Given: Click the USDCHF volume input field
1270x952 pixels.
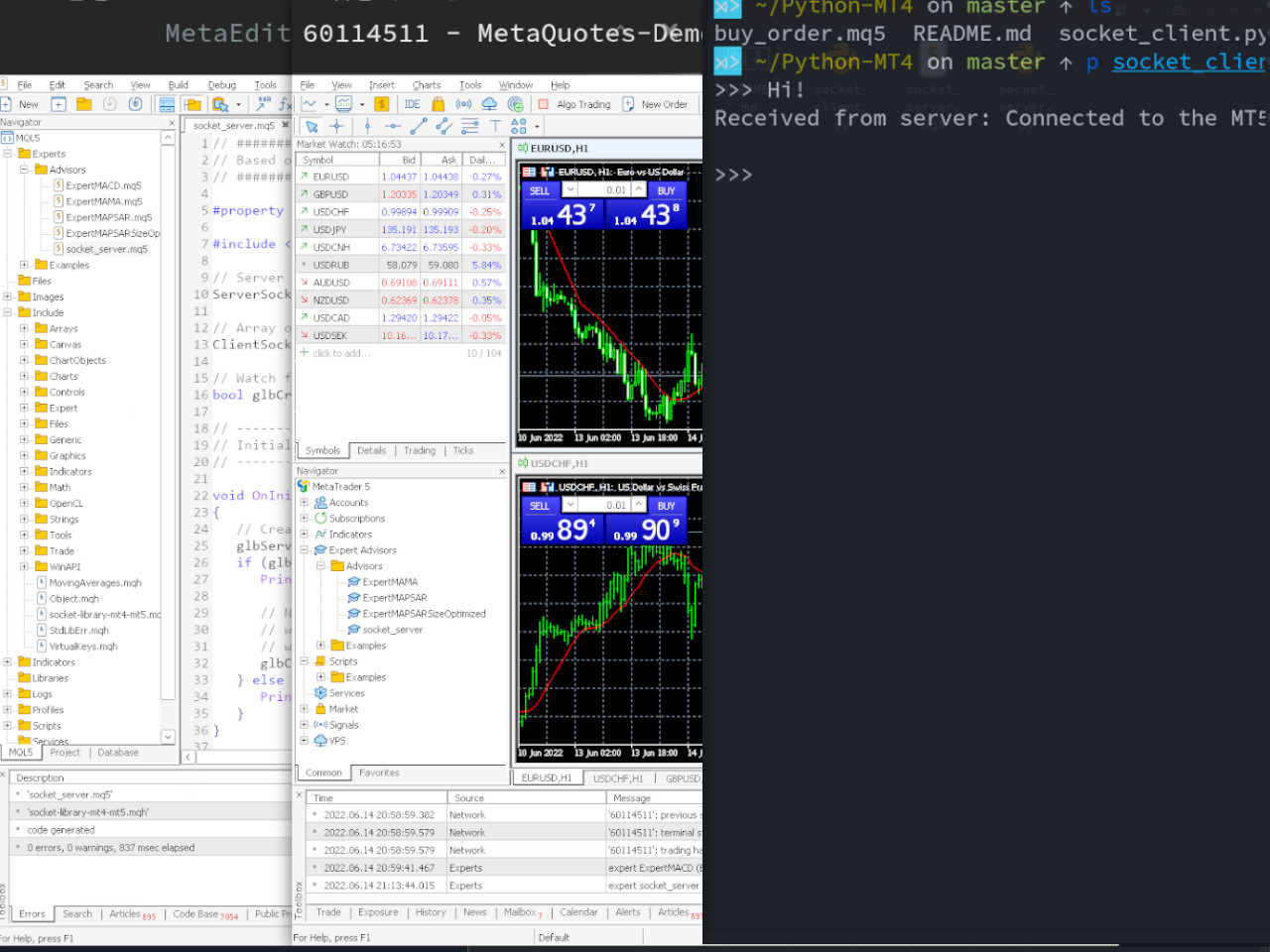Looking at the screenshot, I should (x=604, y=506).
